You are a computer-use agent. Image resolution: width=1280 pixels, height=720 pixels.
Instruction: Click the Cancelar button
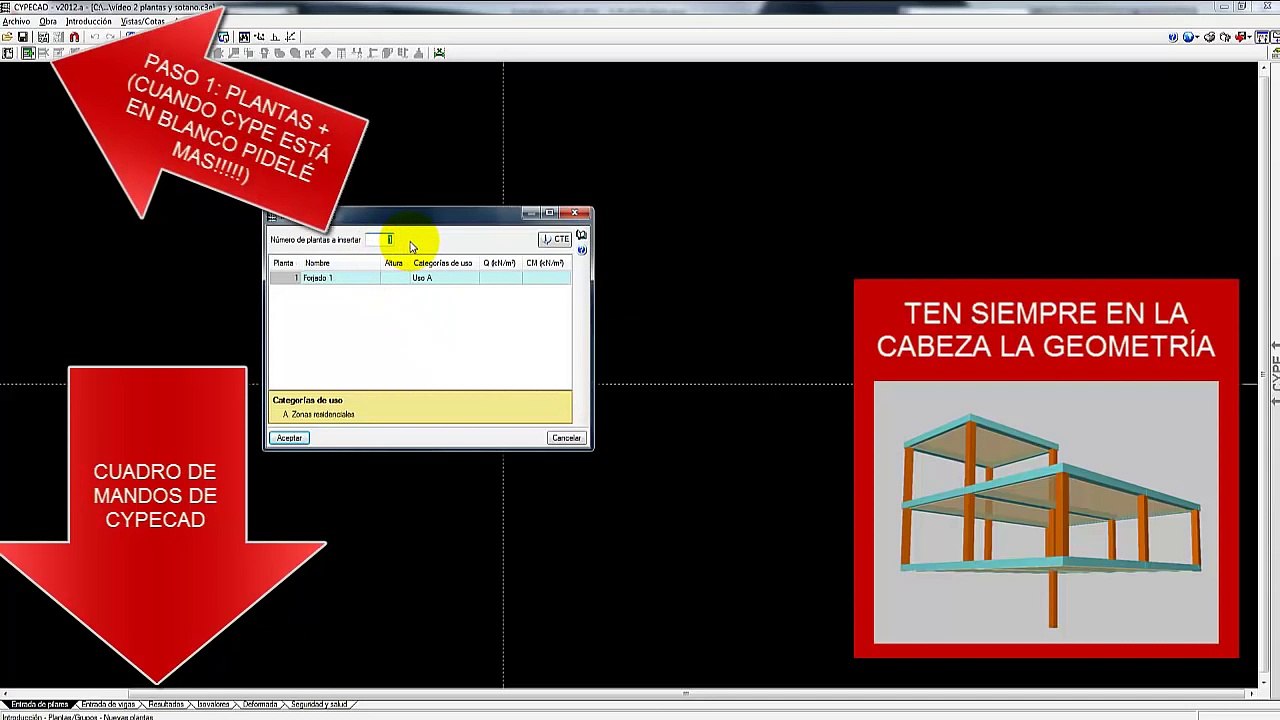pos(566,438)
